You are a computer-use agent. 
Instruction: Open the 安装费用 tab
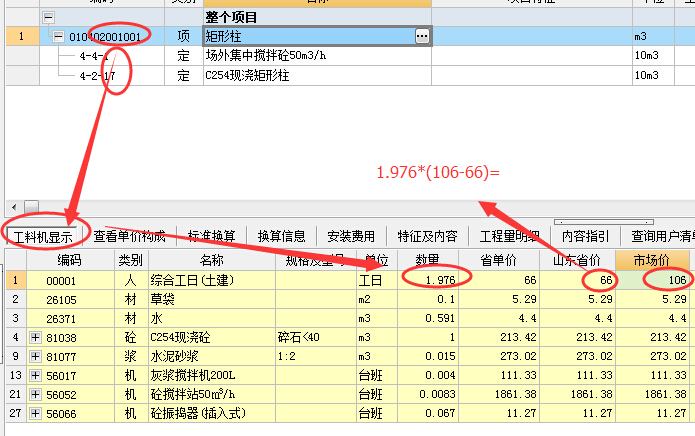[351, 236]
